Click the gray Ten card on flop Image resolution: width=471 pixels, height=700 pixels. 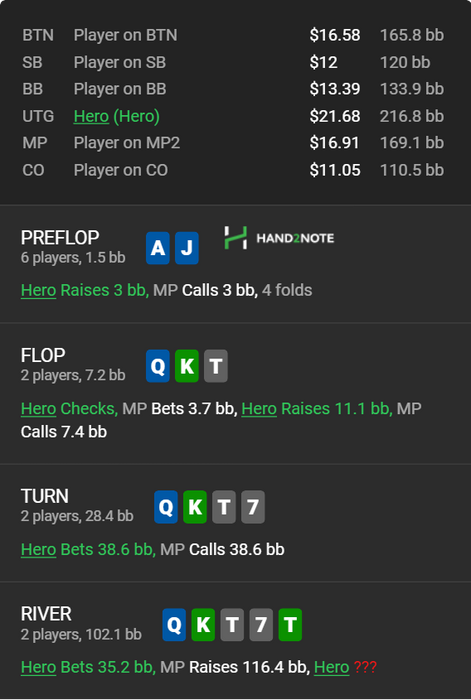(x=216, y=366)
